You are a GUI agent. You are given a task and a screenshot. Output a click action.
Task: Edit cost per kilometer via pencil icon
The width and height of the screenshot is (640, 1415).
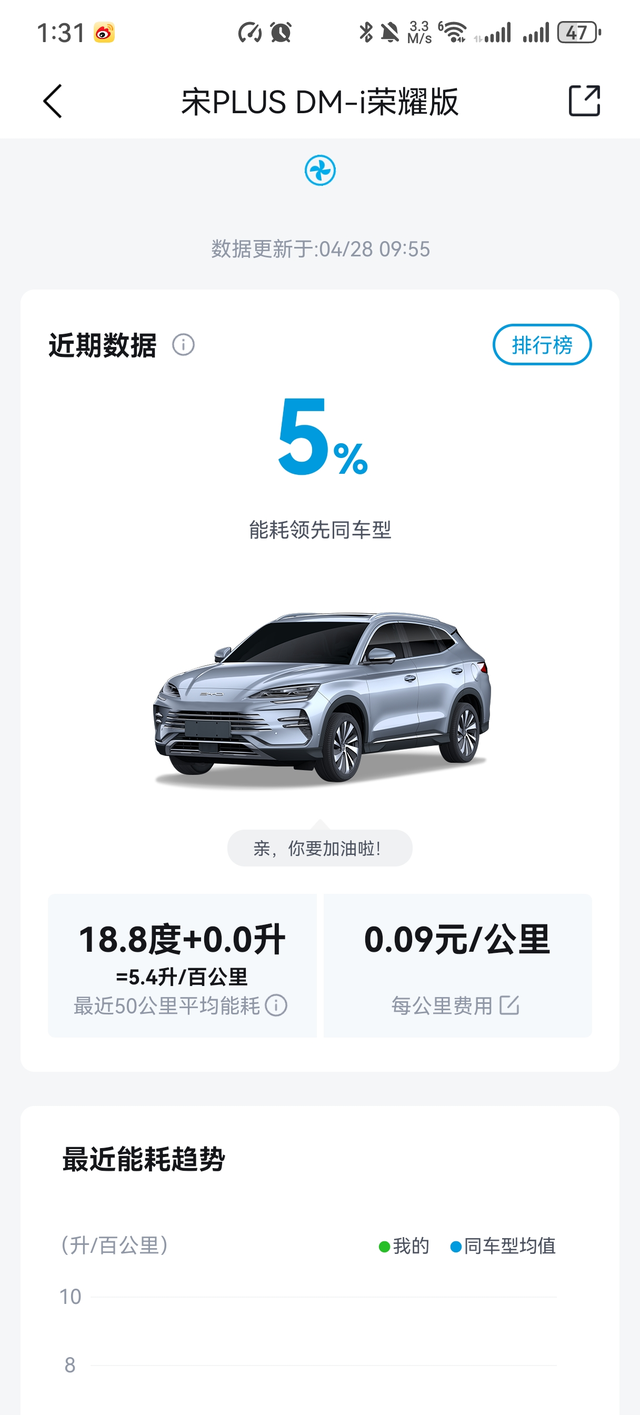[510, 1006]
